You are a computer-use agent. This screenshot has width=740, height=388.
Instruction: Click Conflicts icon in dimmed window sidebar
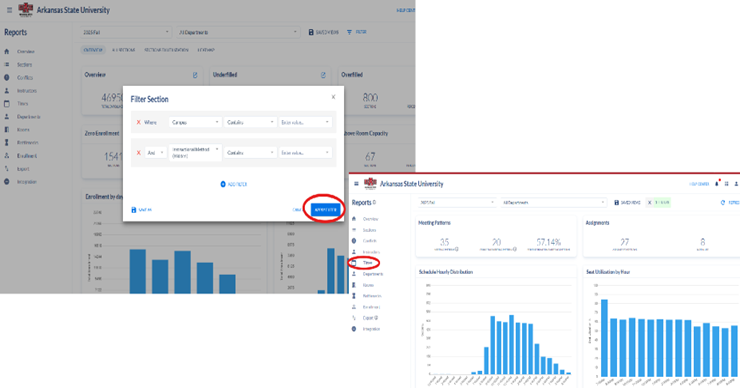pos(7,77)
